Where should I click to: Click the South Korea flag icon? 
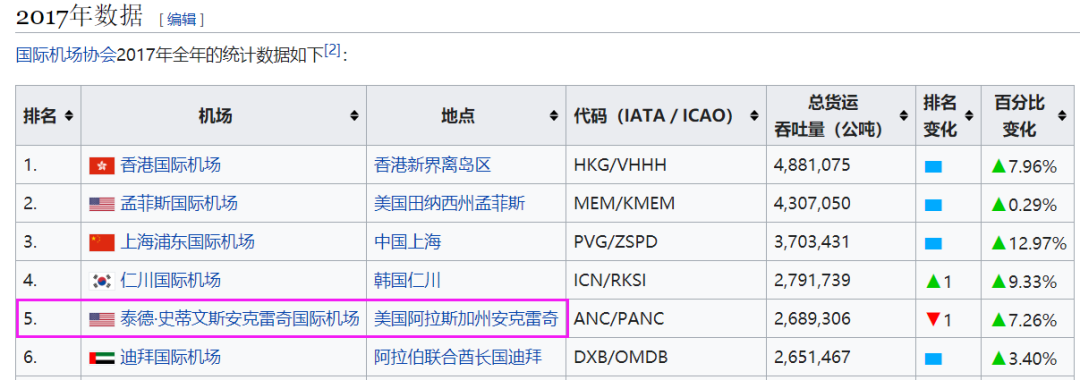[102, 282]
